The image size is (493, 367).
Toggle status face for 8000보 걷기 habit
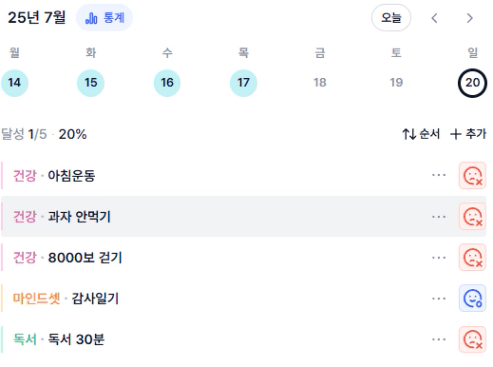point(472,257)
